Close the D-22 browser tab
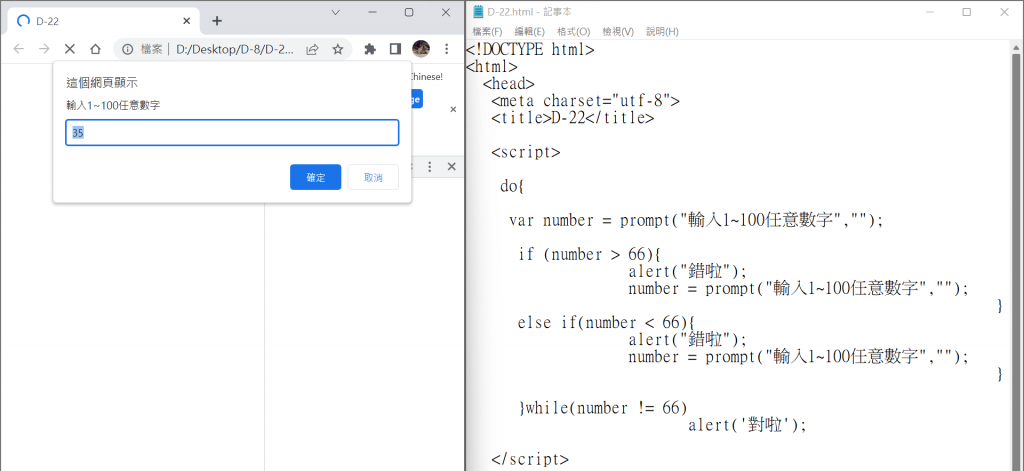This screenshot has width=1024, height=471. 187,21
